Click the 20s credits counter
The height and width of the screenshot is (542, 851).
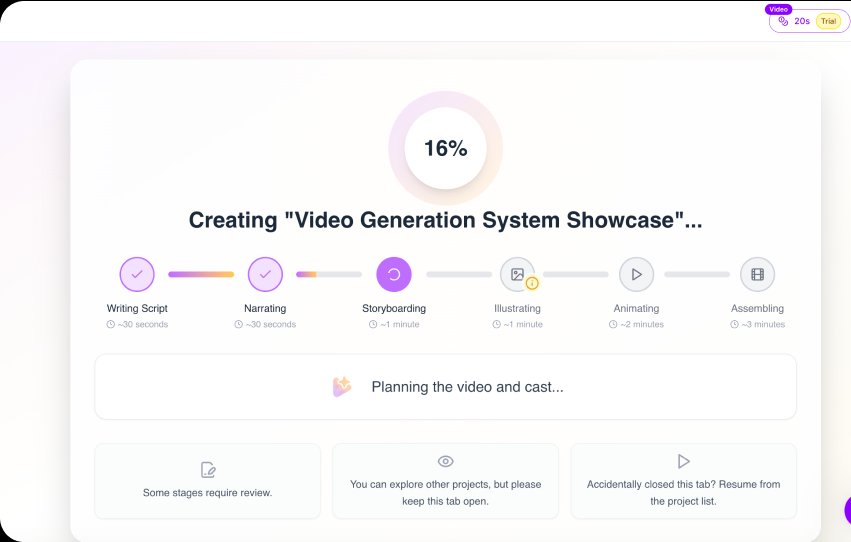802,21
